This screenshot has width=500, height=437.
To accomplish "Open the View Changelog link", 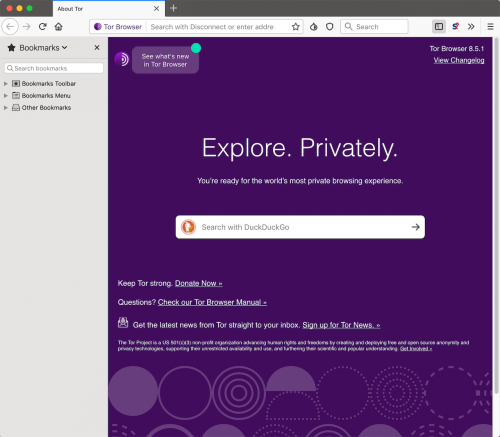I will click(x=459, y=60).
